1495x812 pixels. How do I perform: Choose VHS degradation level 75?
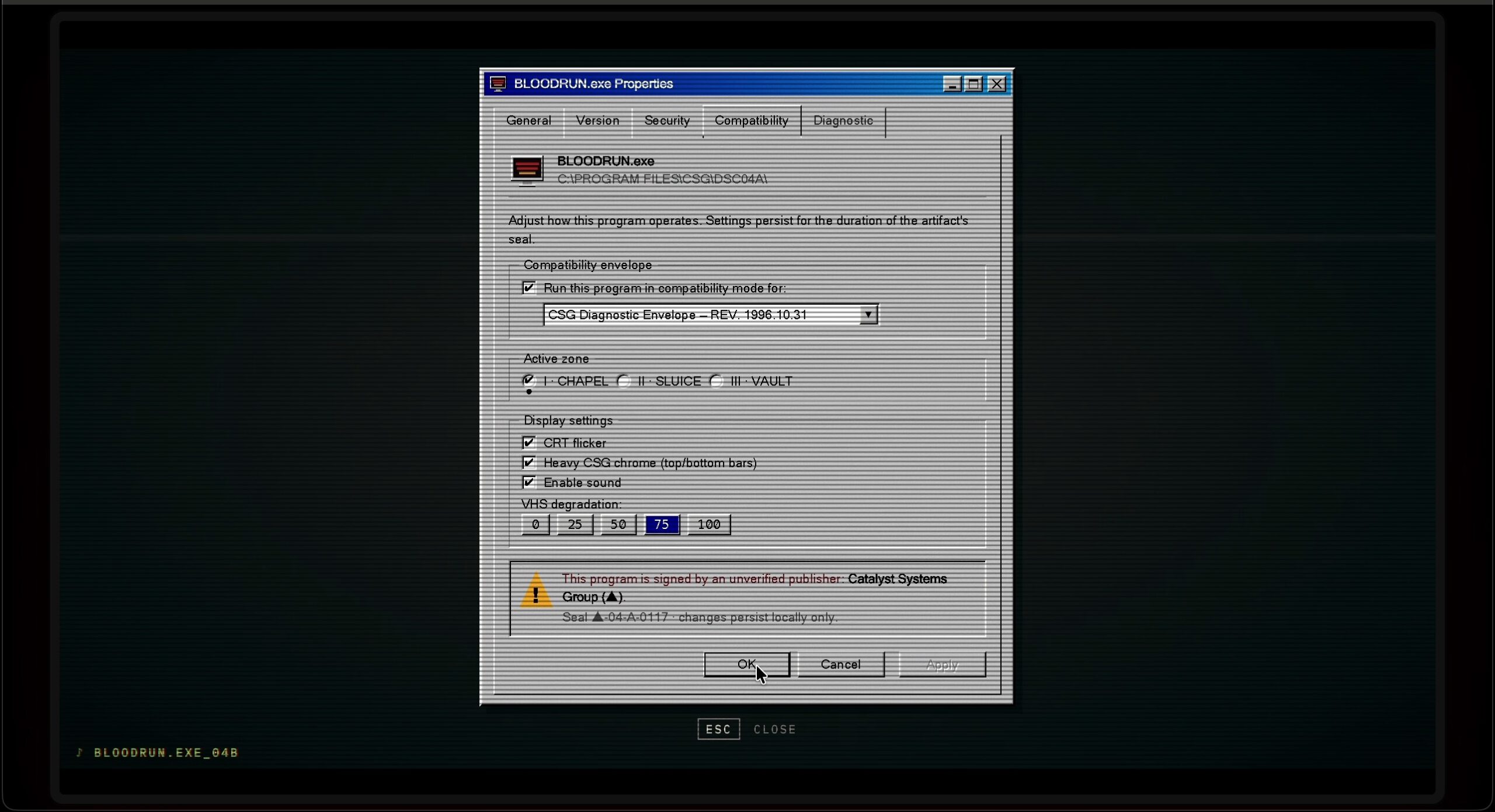662,524
